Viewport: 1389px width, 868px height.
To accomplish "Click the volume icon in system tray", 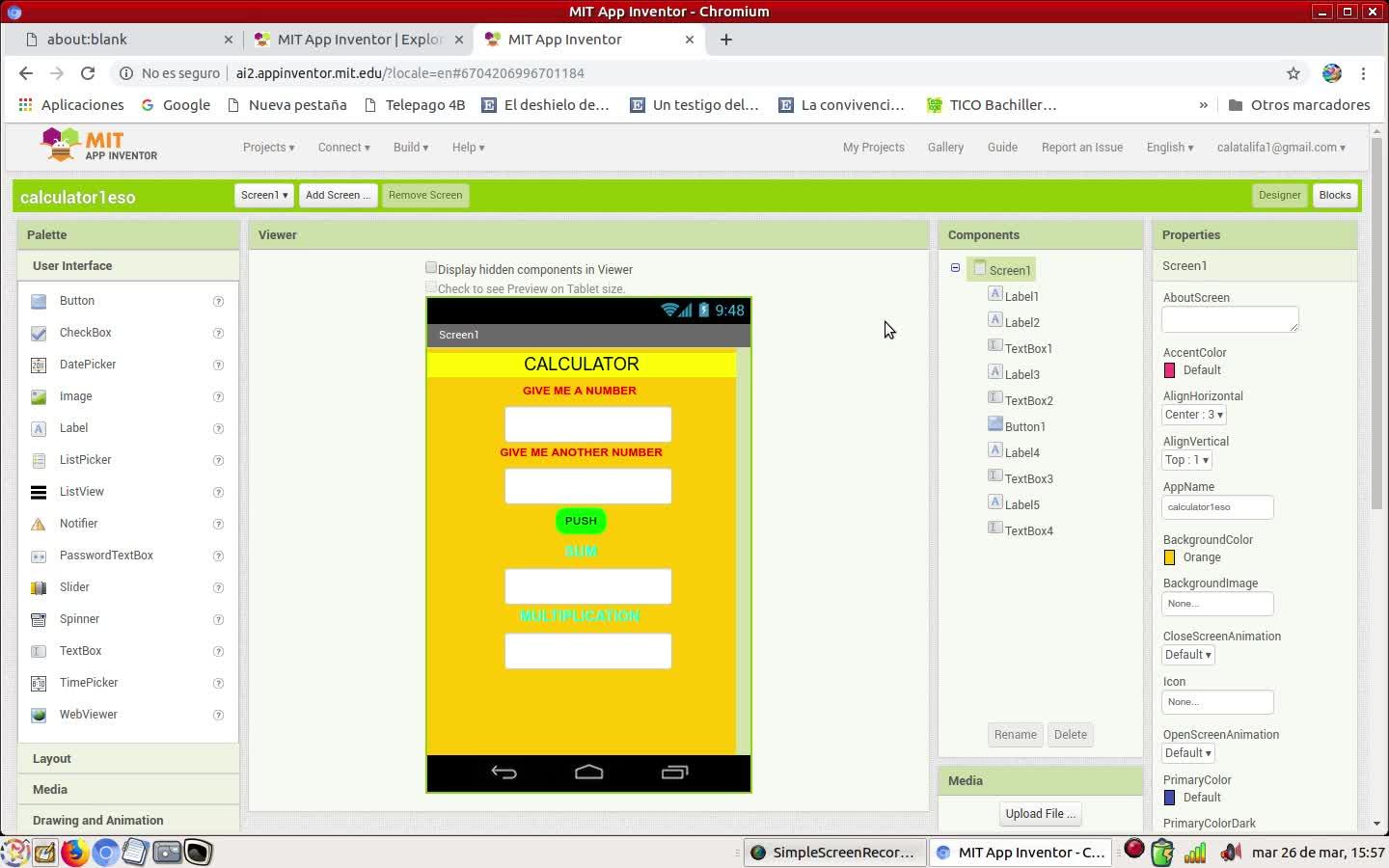I will tap(1230, 853).
